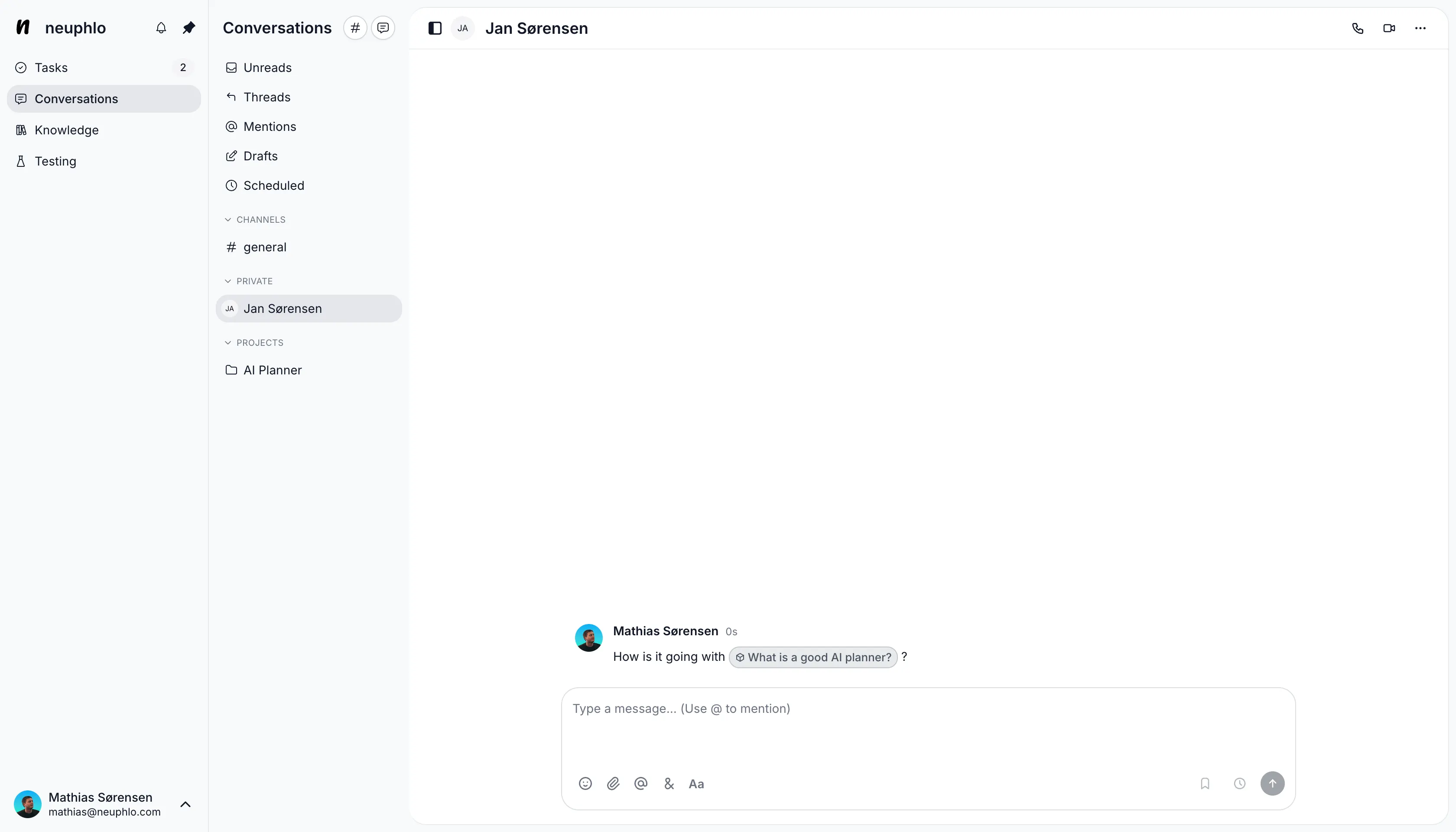This screenshot has height=832, width=1456.
Task: Start a video call from the header
Action: pyautogui.click(x=1389, y=27)
